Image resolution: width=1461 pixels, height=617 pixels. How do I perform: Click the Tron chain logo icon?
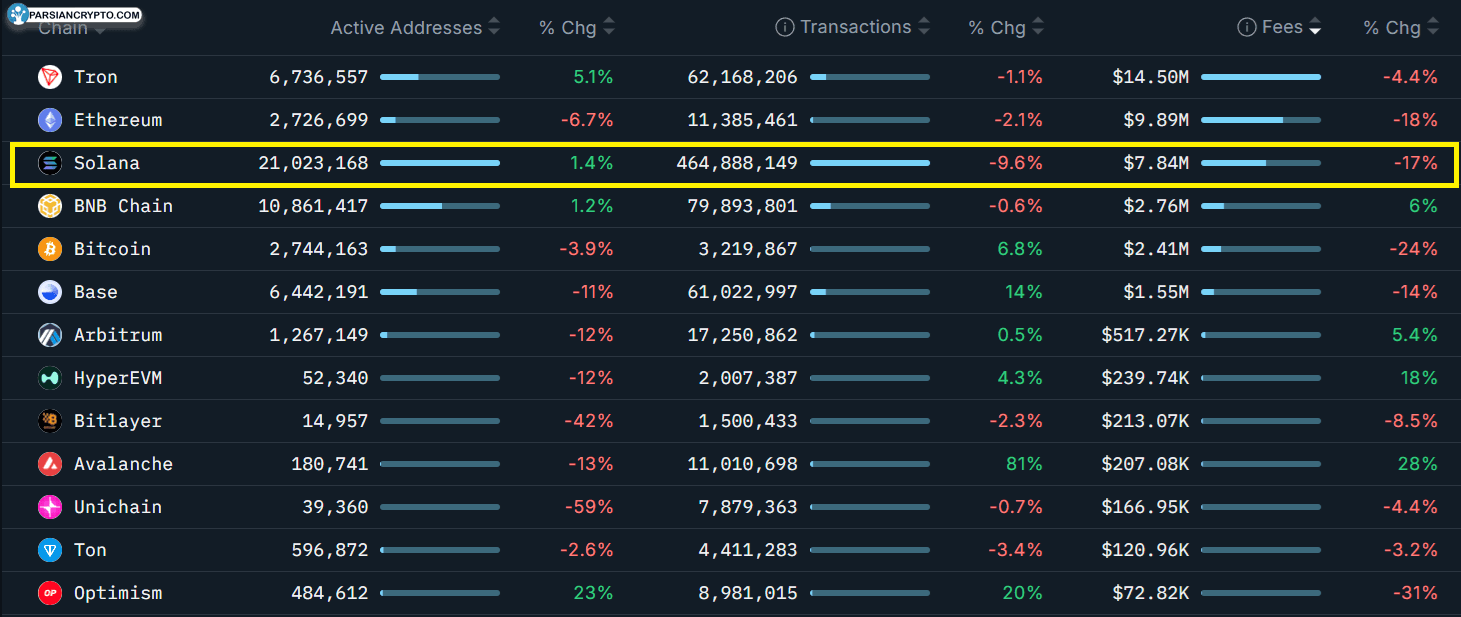tap(50, 77)
